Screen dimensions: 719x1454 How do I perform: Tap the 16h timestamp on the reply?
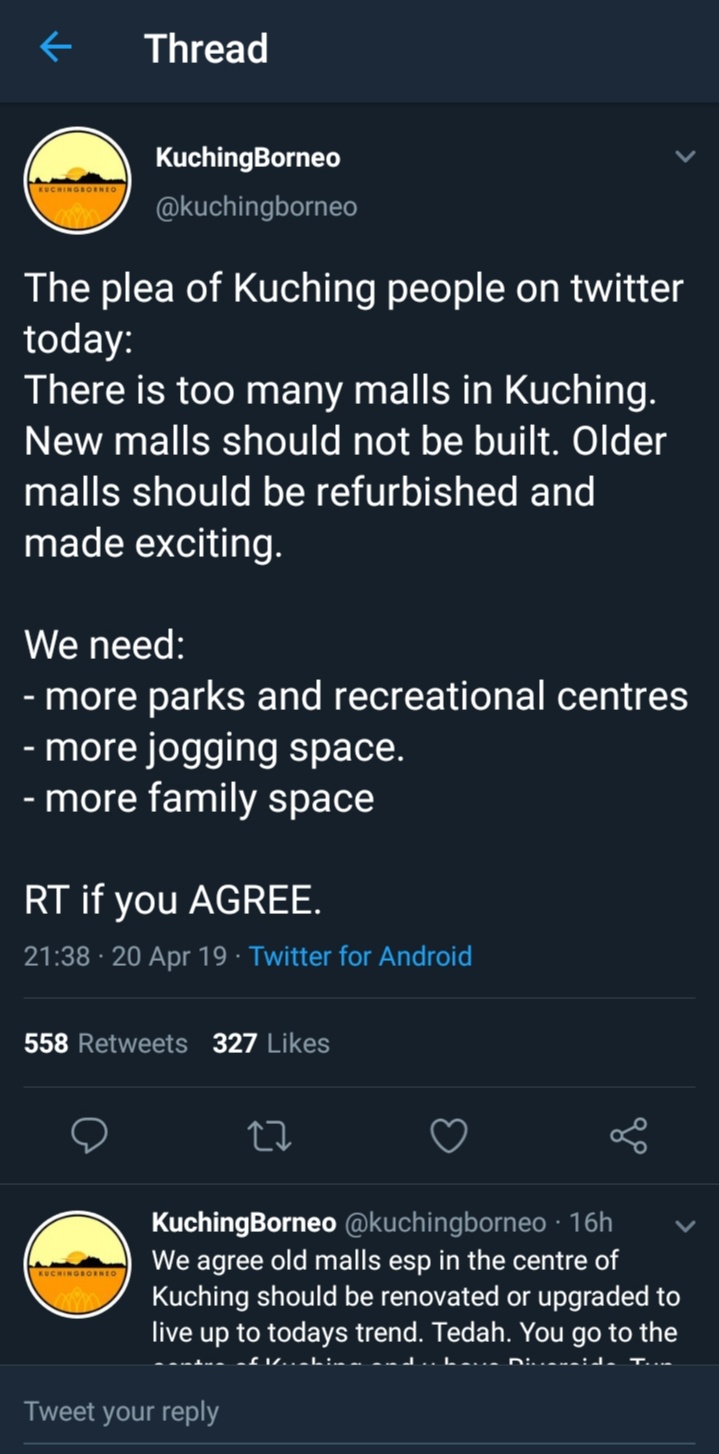point(590,1222)
